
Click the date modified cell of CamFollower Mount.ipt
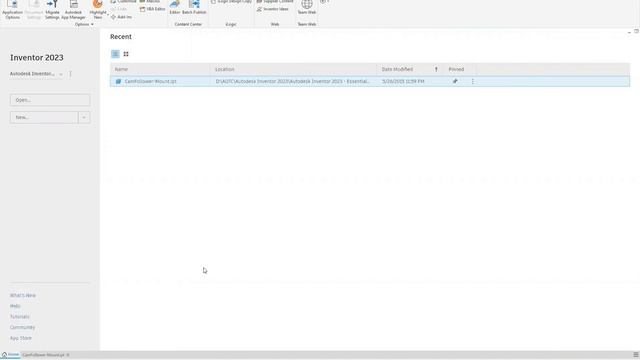[x=403, y=81]
